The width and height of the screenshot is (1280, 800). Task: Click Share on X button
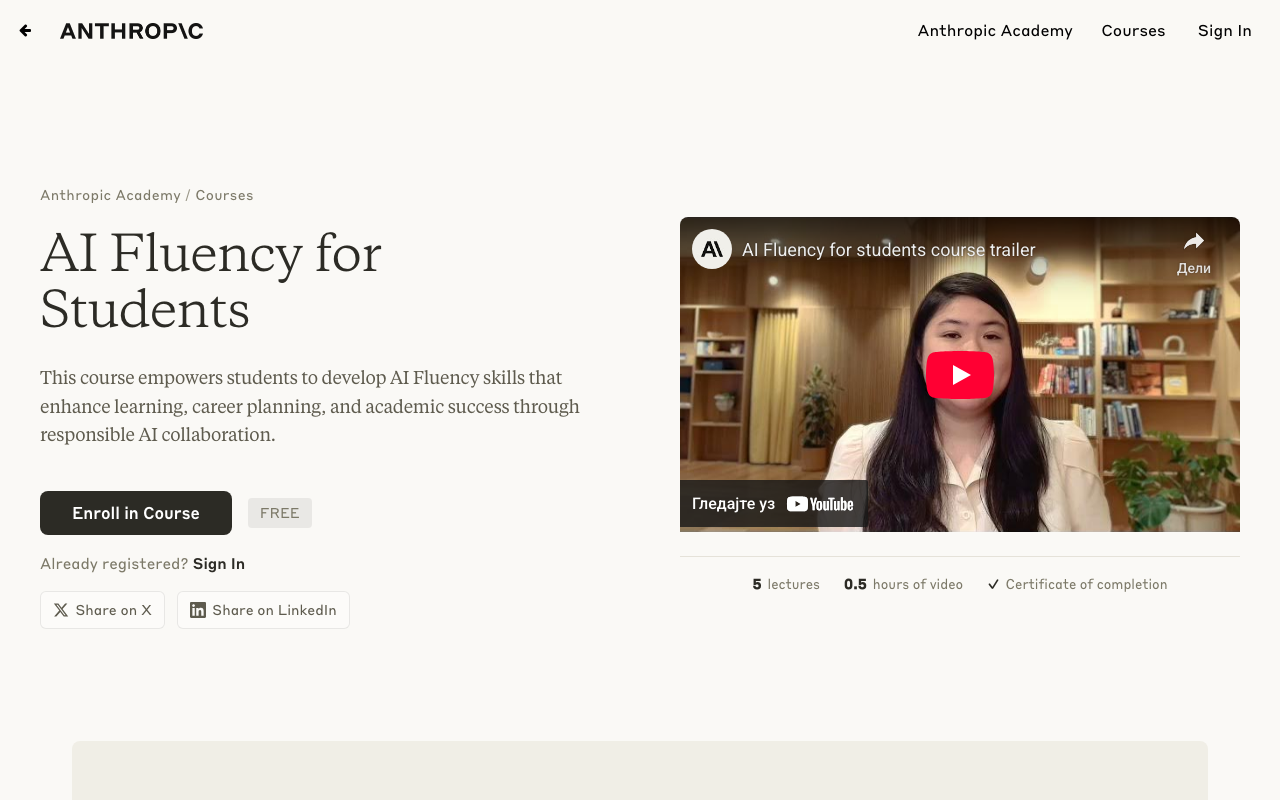point(102,610)
